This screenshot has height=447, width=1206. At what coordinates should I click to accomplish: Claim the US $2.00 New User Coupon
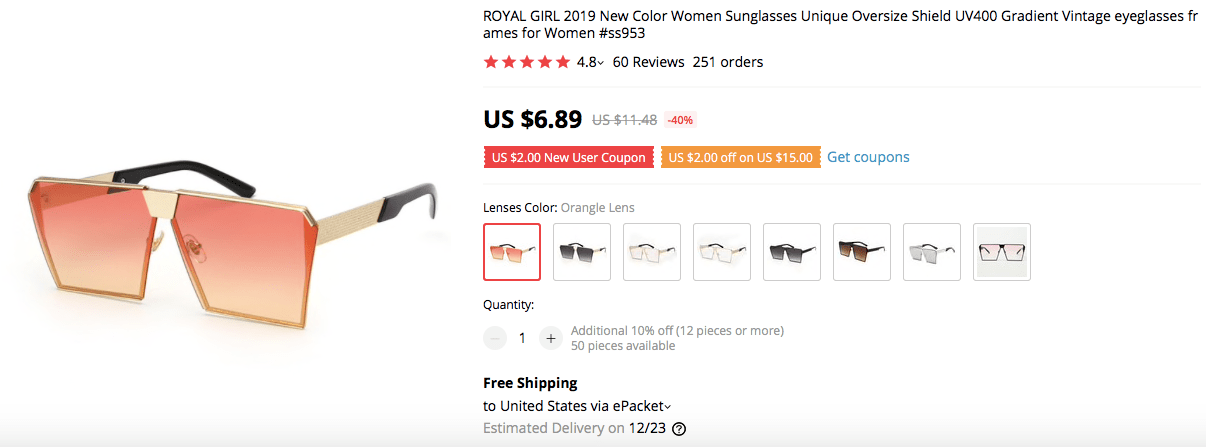coord(569,157)
